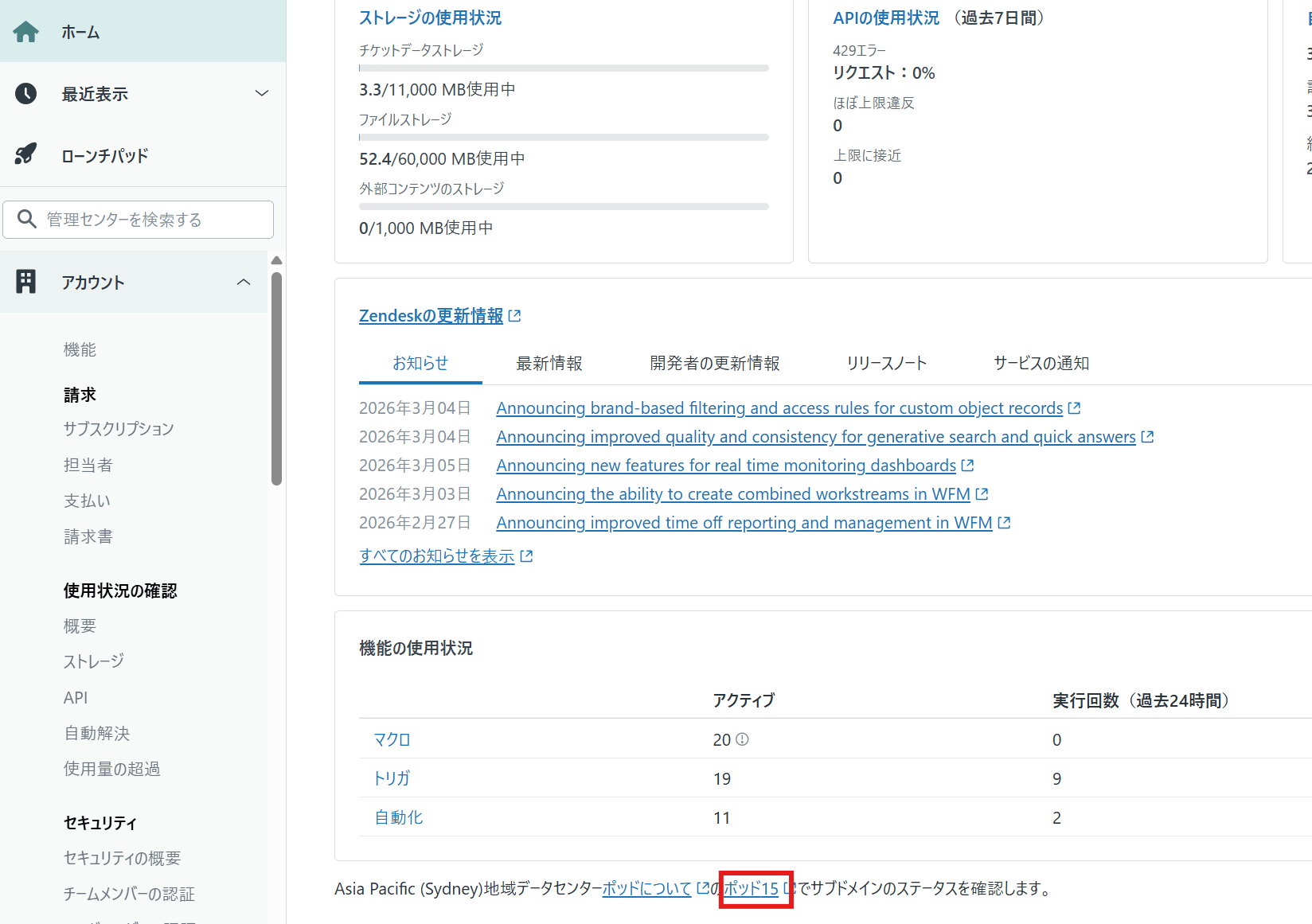Click the Account building icon
1312x924 pixels.
(x=25, y=282)
